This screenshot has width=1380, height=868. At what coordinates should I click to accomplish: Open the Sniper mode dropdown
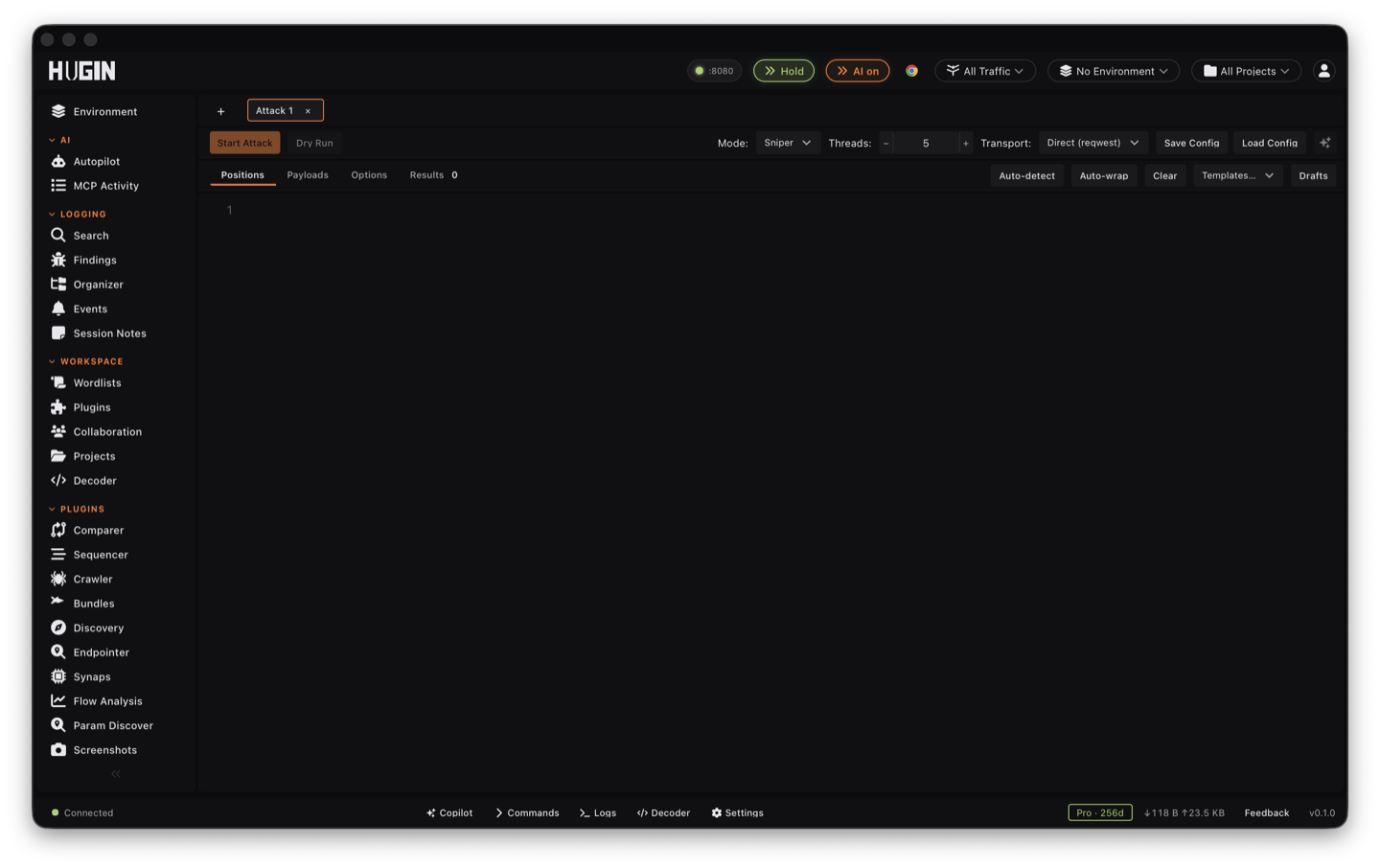tap(788, 143)
